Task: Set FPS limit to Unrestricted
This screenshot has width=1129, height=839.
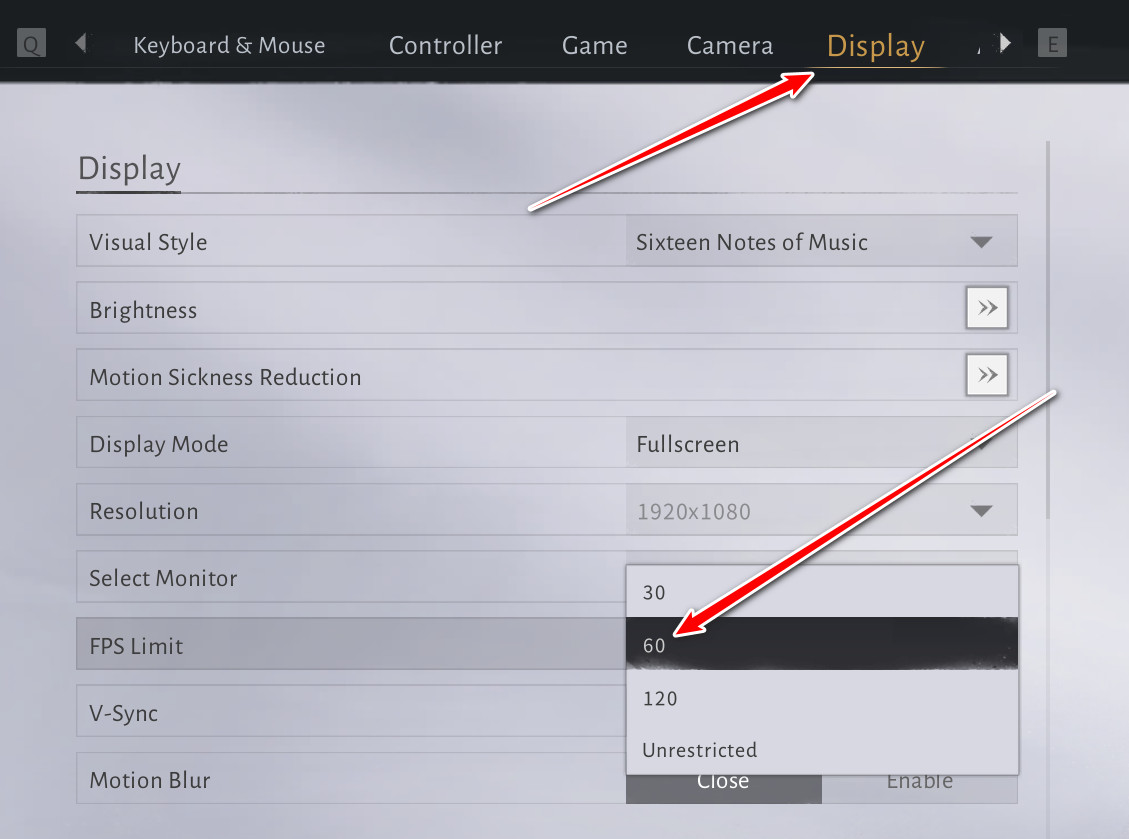Action: (x=821, y=750)
